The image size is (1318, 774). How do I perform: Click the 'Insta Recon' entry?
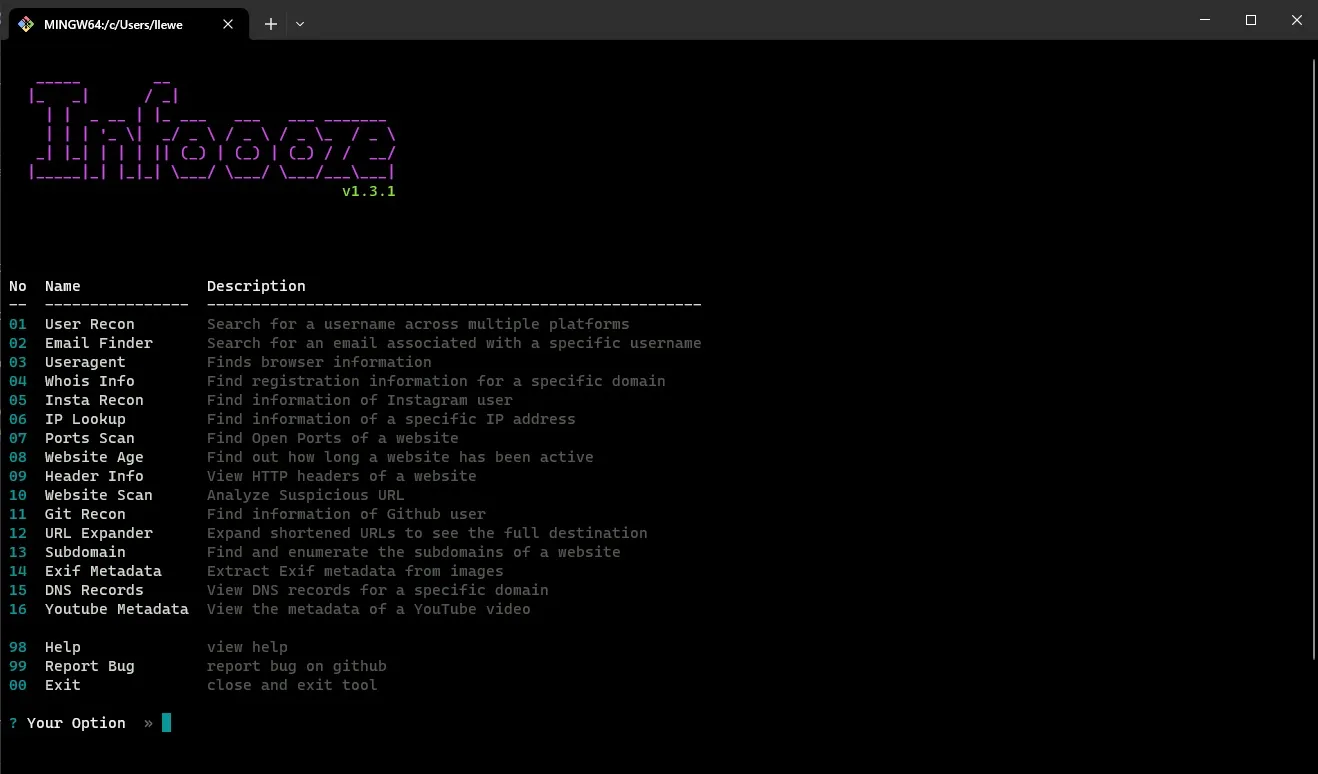[94, 400]
